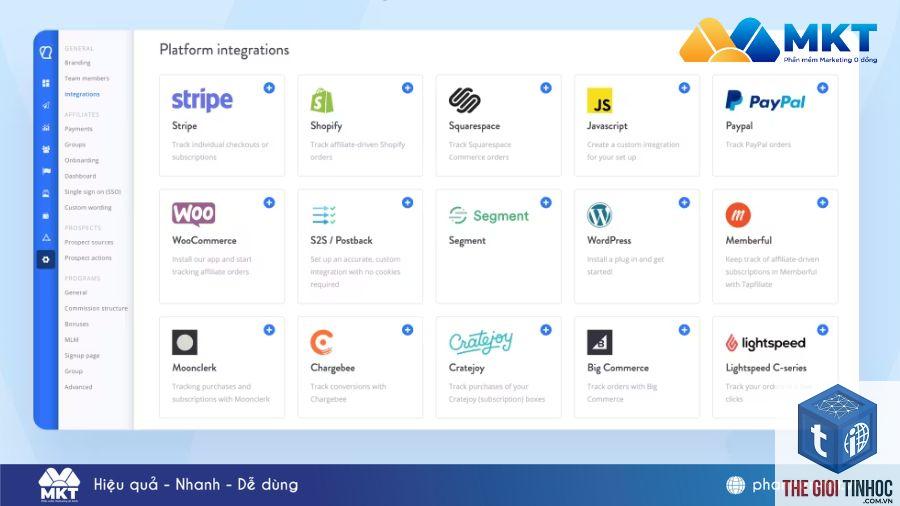
Task: Open Single sign on (SSO) settings
Action: click(x=93, y=192)
